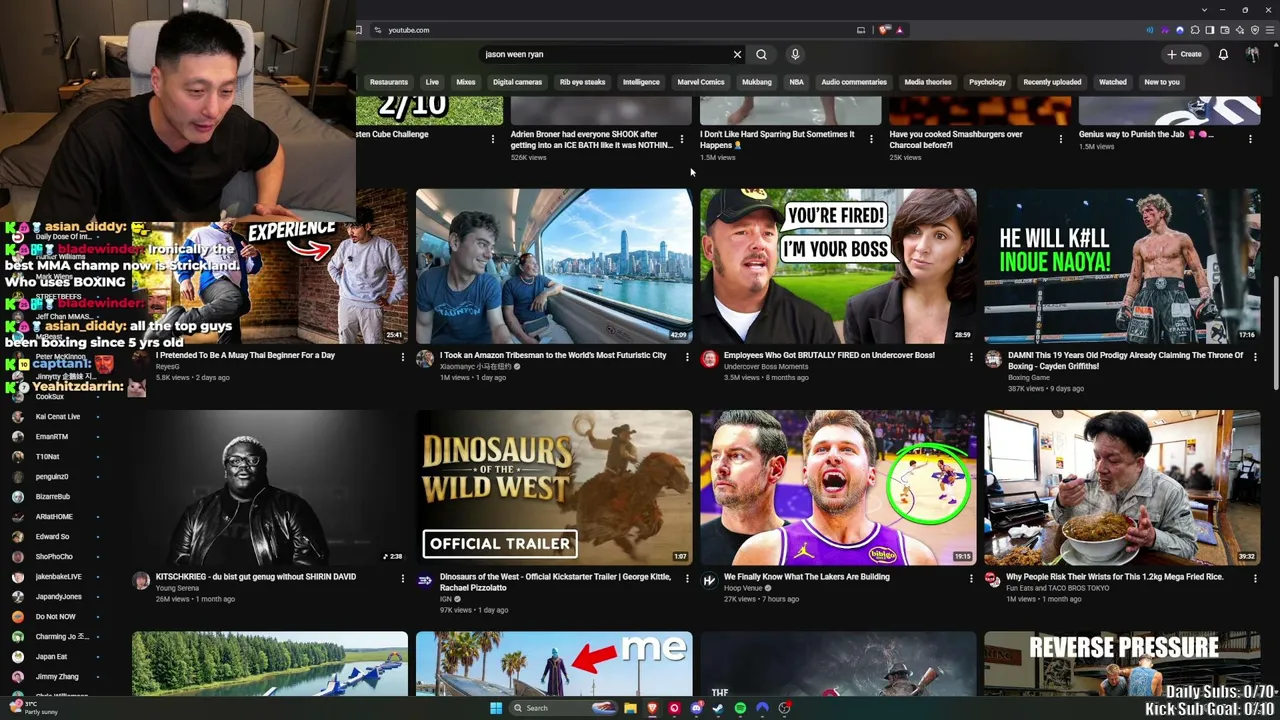Viewport: 1280px width, 720px height.
Task: Open options menu for Muay Thai Beginner video
Action: tap(403, 357)
